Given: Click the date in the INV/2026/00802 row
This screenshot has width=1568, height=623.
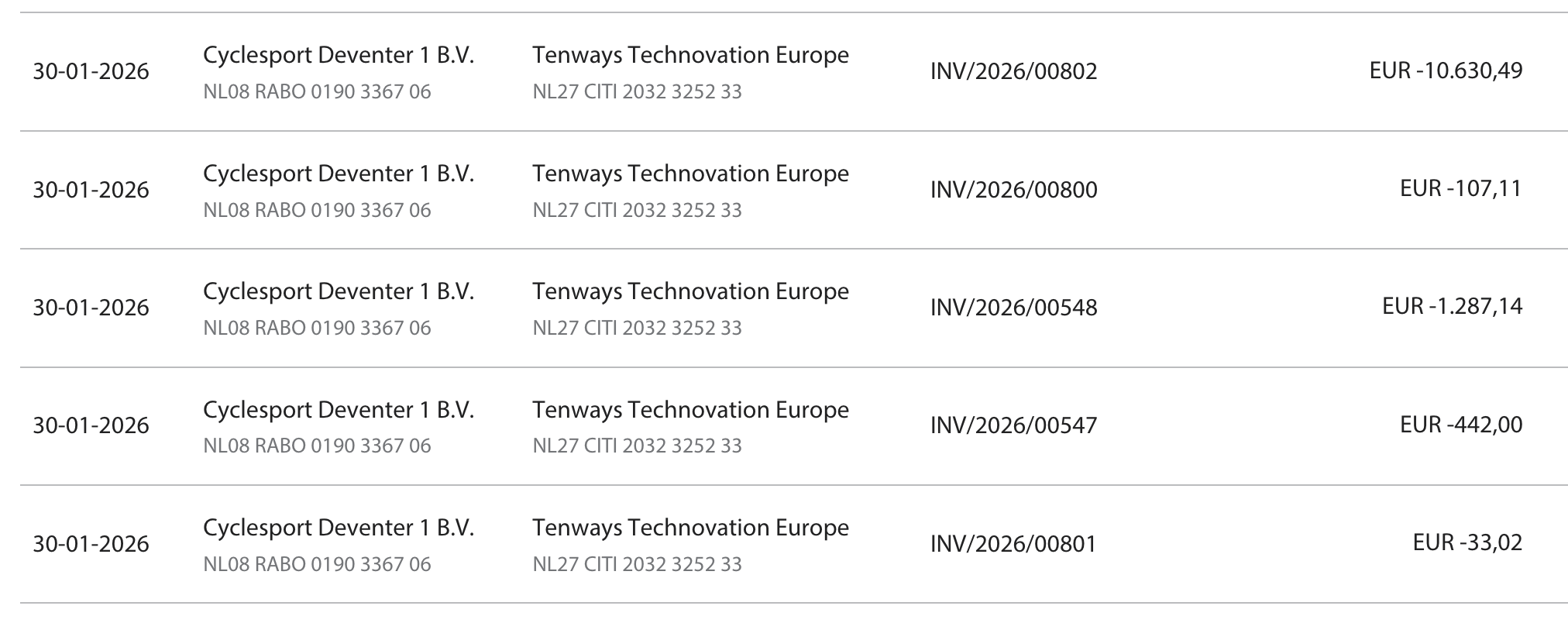Looking at the screenshot, I should 91,71.
